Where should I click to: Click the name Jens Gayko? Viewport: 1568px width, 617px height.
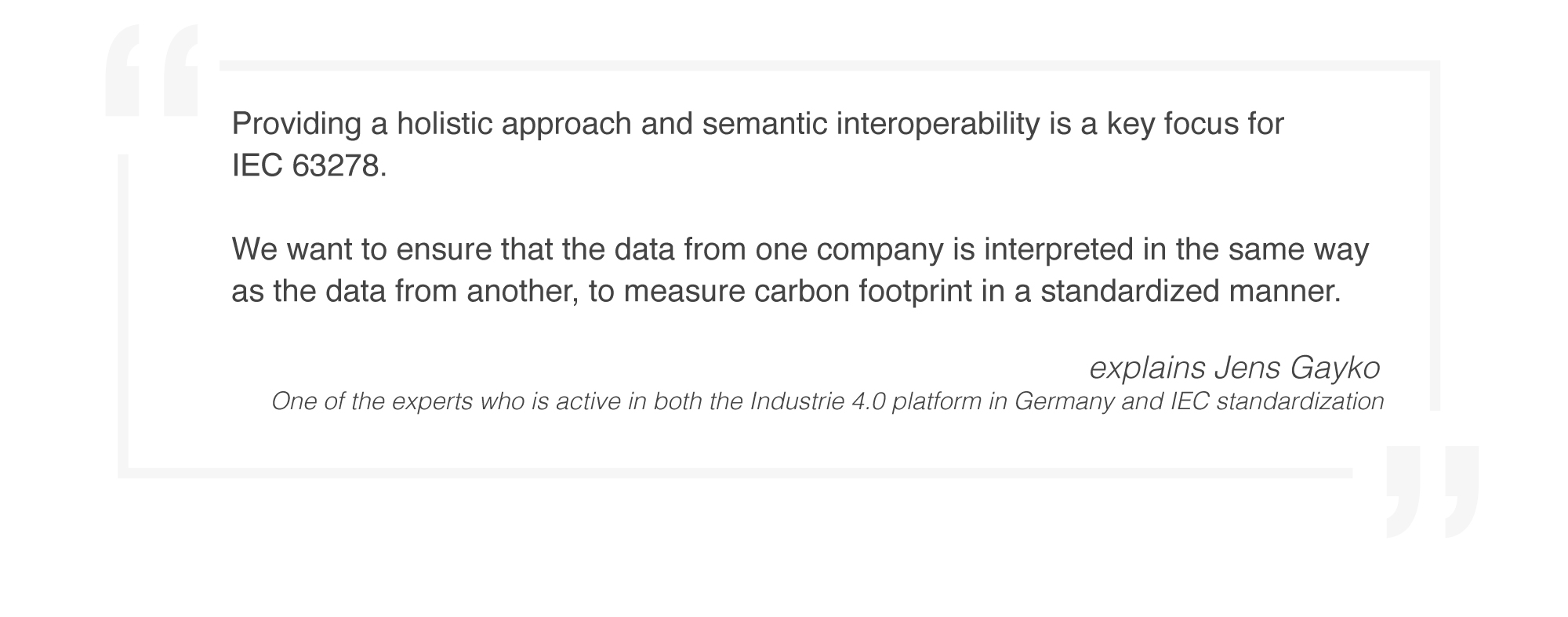1297,367
